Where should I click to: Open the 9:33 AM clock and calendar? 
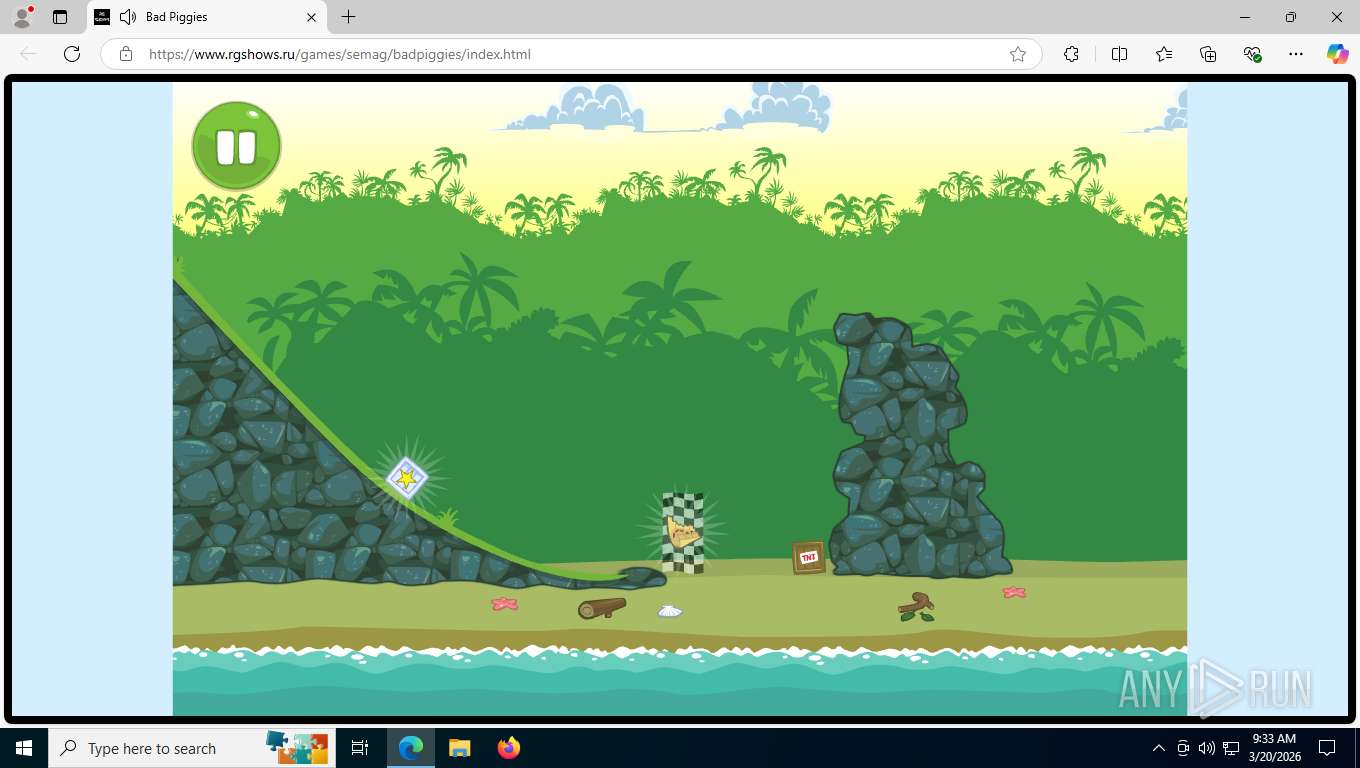tap(1274, 748)
